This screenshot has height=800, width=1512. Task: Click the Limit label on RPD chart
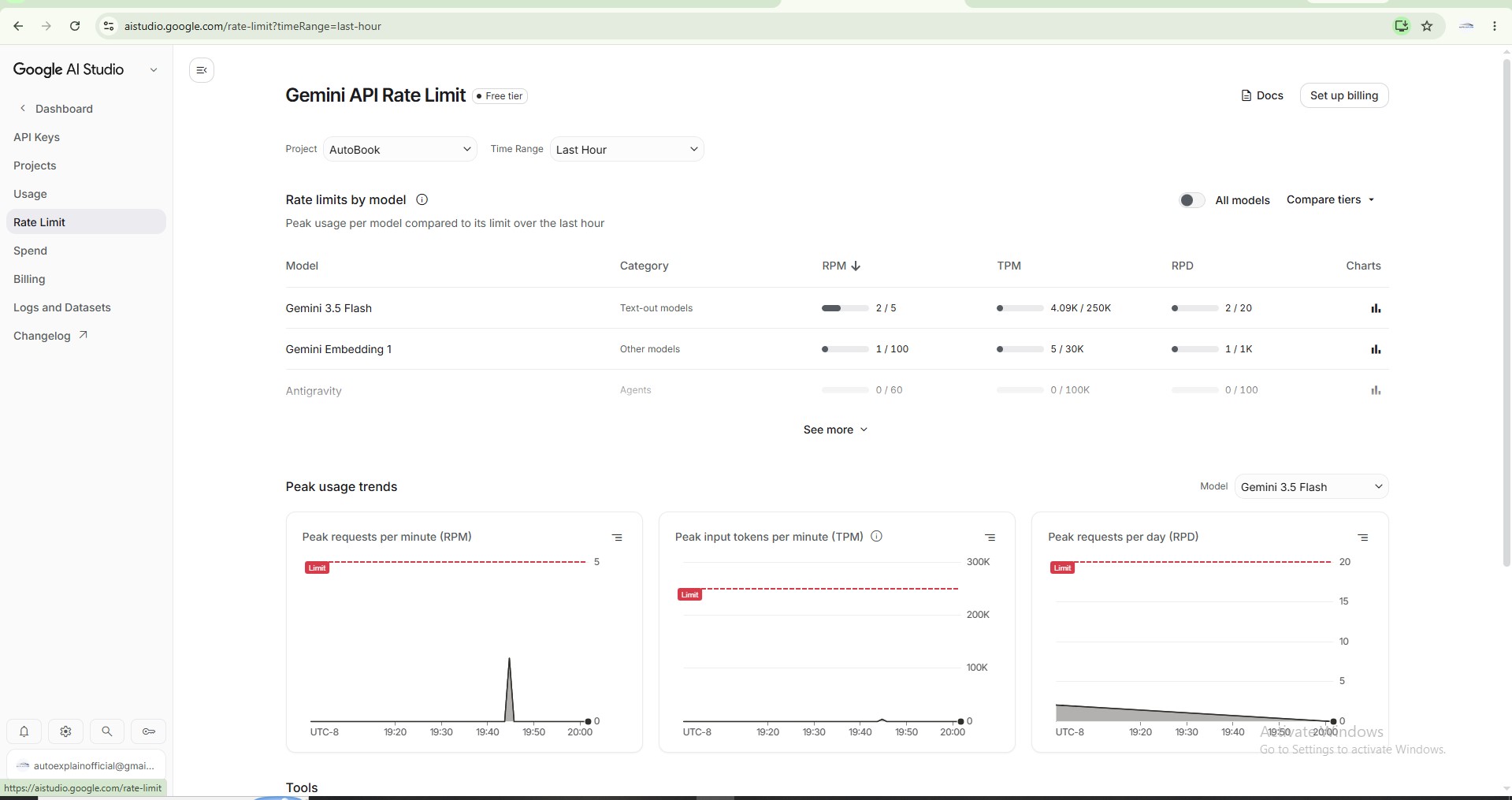[1062, 567]
